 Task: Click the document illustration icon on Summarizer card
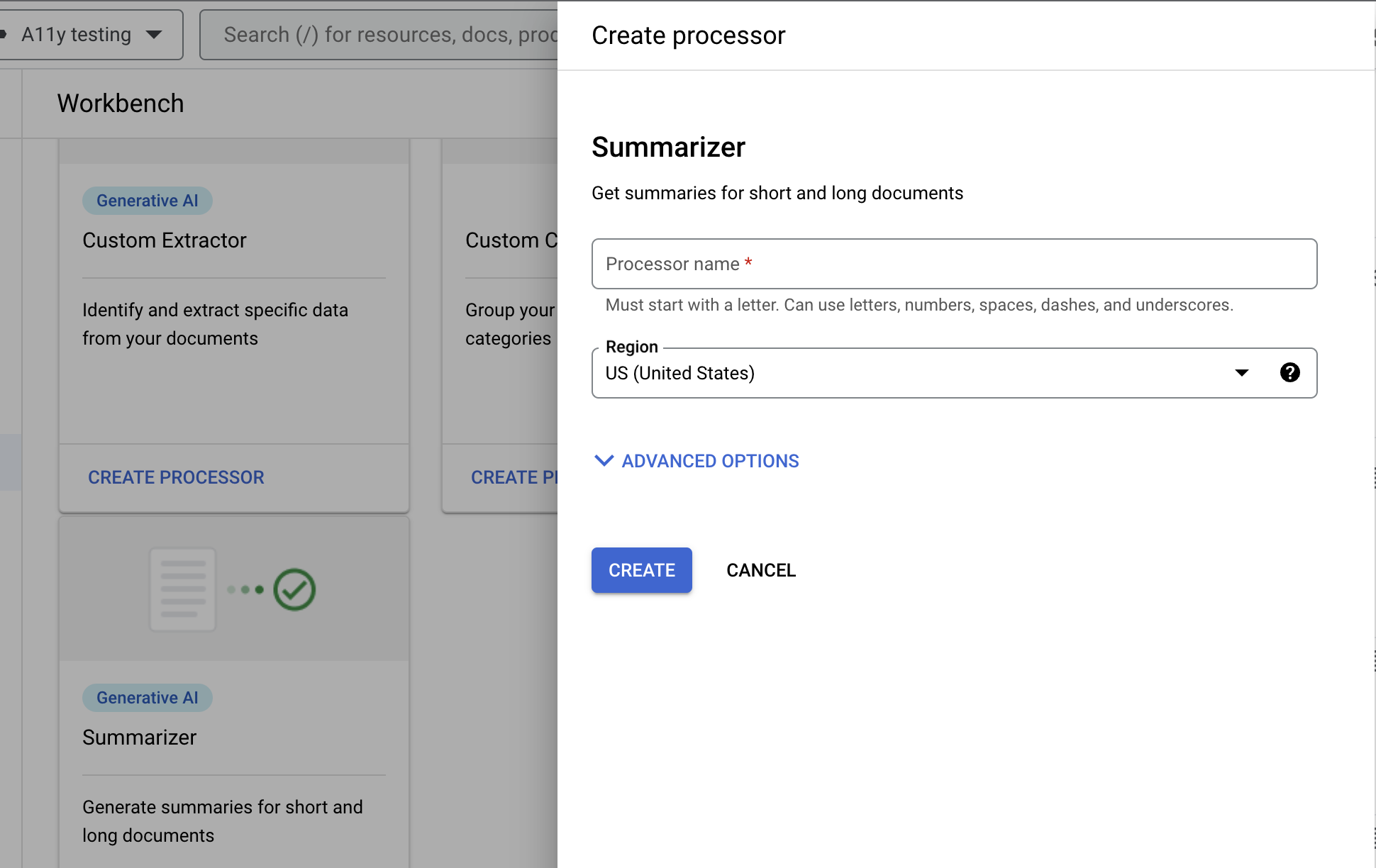[x=182, y=589]
